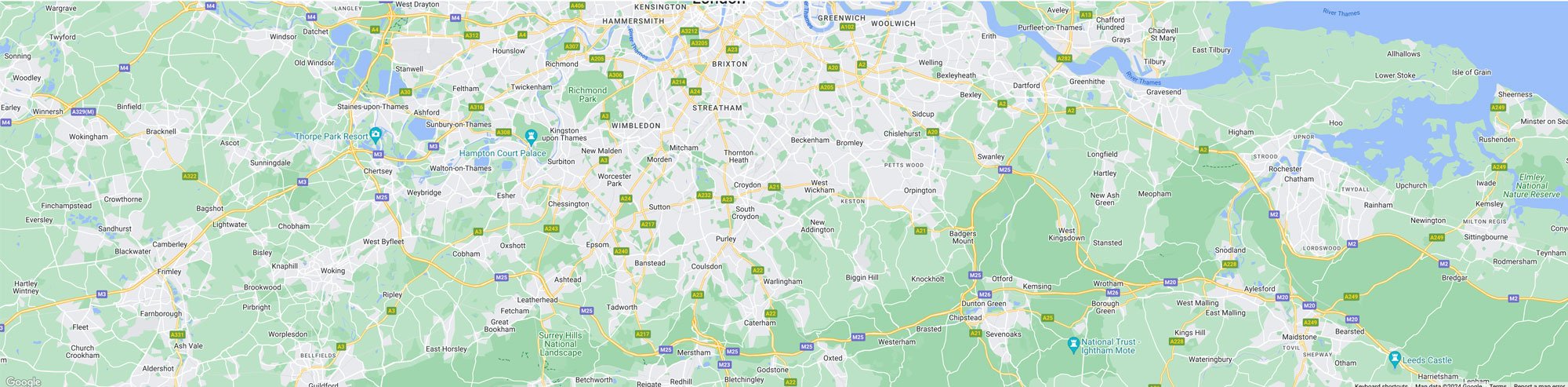This screenshot has width=1568, height=387.
Task: Click the Surrey Hills National Landscape label
Action: [561, 344]
